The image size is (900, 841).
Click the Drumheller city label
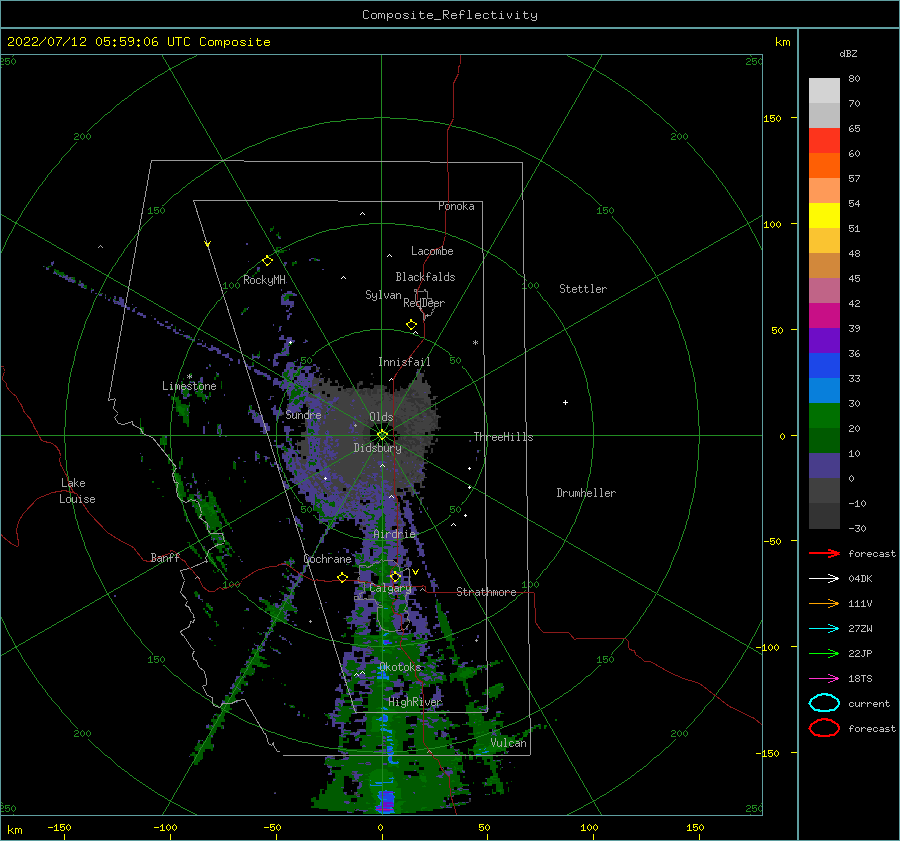586,493
